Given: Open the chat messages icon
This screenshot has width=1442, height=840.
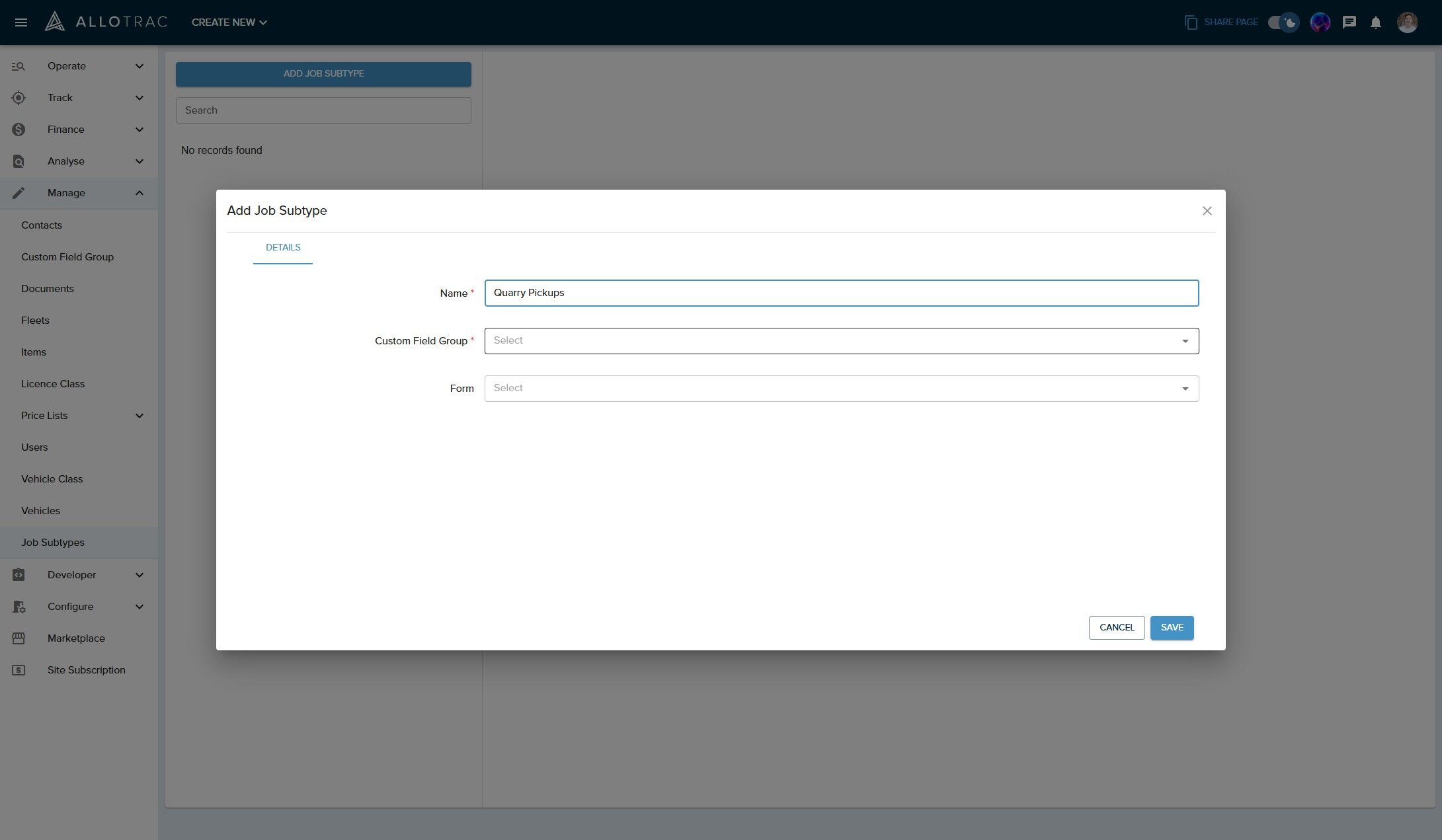Looking at the screenshot, I should pyautogui.click(x=1349, y=22).
